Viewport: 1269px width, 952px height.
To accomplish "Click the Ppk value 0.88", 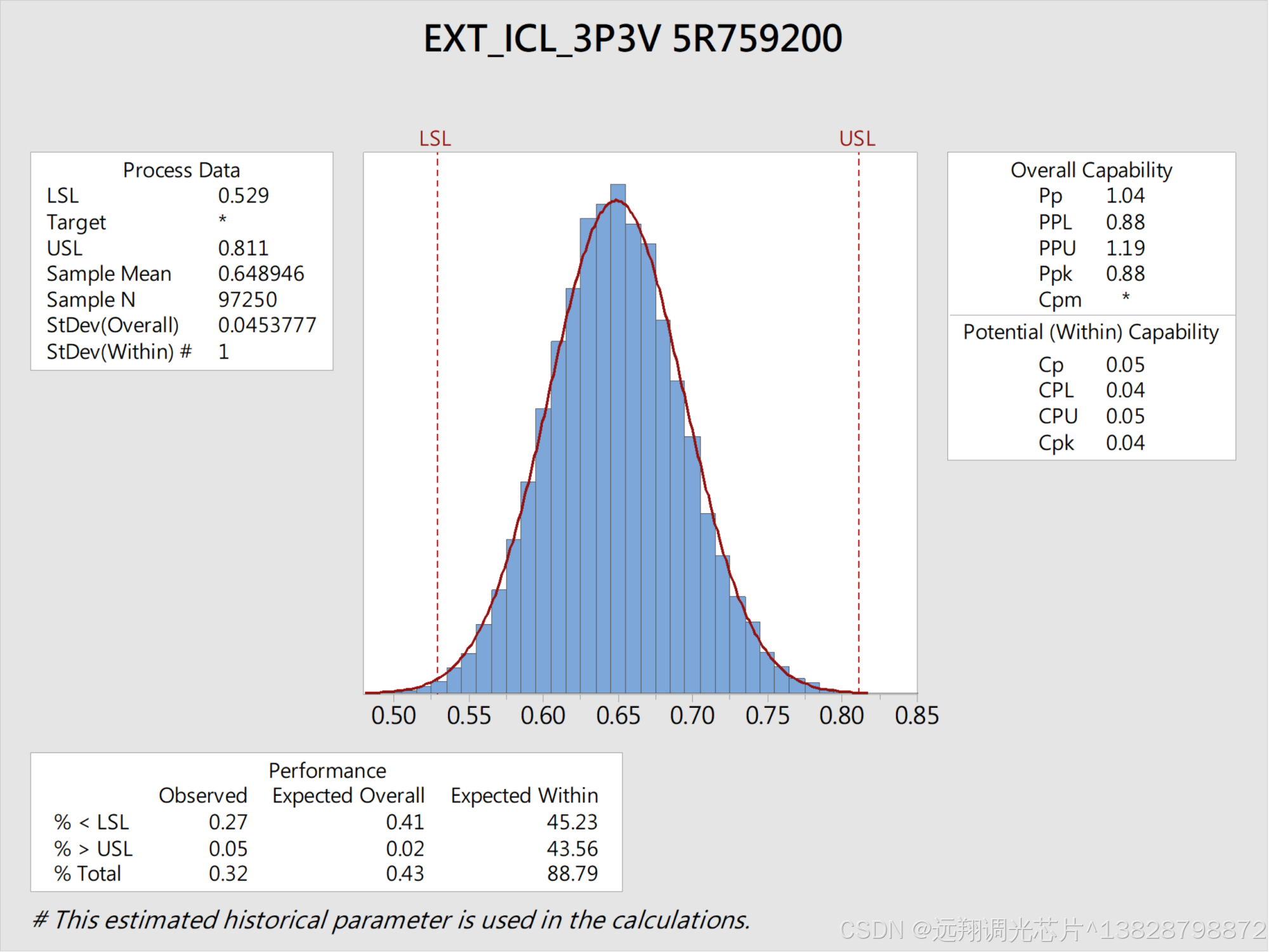I will (x=1125, y=273).
